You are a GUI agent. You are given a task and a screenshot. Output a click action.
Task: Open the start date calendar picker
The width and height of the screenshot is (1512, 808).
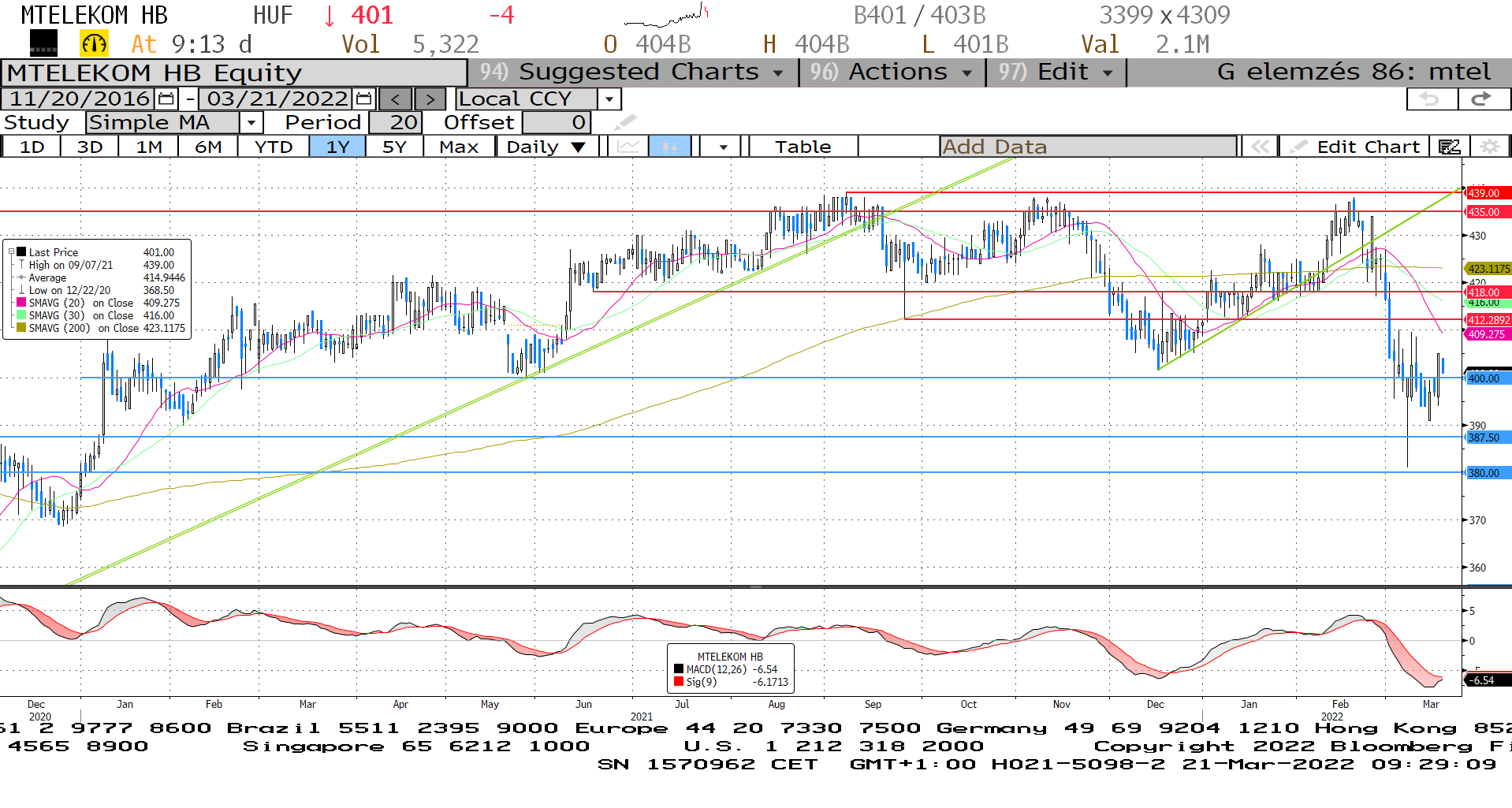tap(166, 99)
